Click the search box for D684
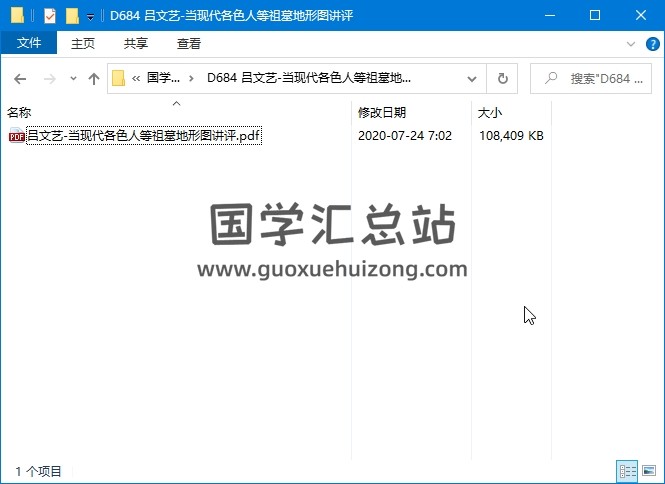 pos(591,78)
